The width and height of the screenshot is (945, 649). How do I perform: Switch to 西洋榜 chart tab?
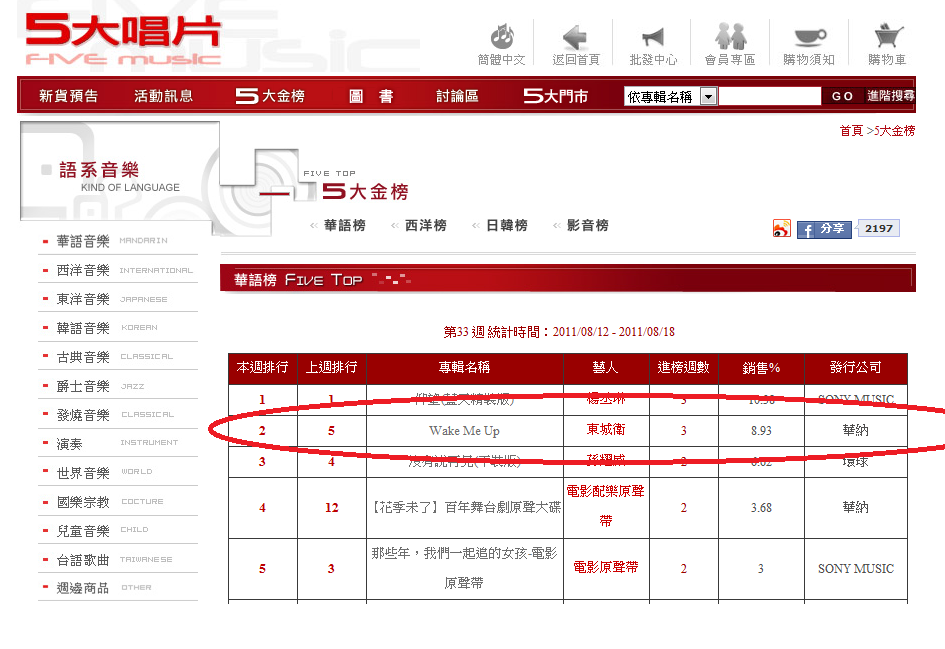click(425, 225)
